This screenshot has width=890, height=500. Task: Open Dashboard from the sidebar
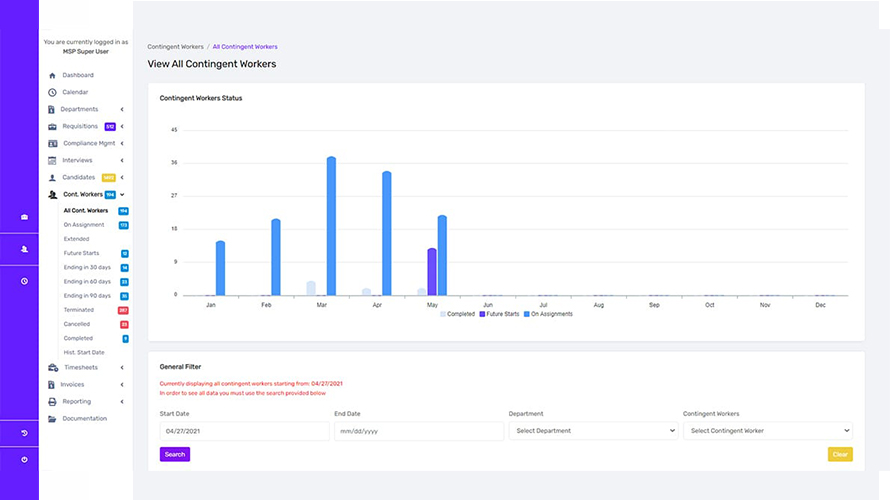click(78, 75)
